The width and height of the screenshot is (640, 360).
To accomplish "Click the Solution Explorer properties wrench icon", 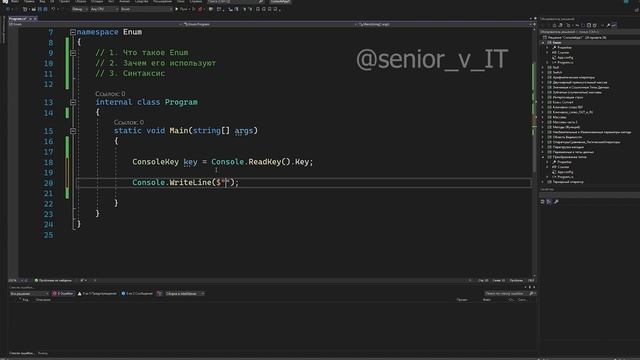I will pyautogui.click(x=608, y=25).
